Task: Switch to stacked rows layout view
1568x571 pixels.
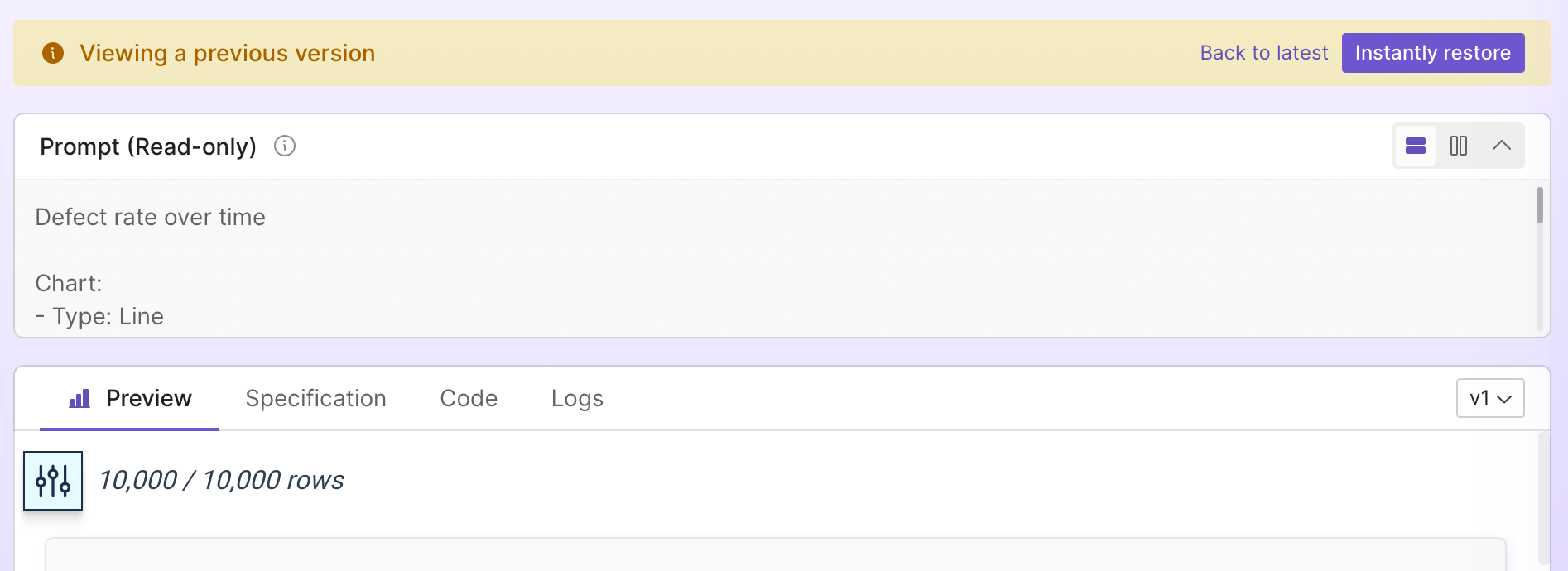Action: pyautogui.click(x=1416, y=146)
